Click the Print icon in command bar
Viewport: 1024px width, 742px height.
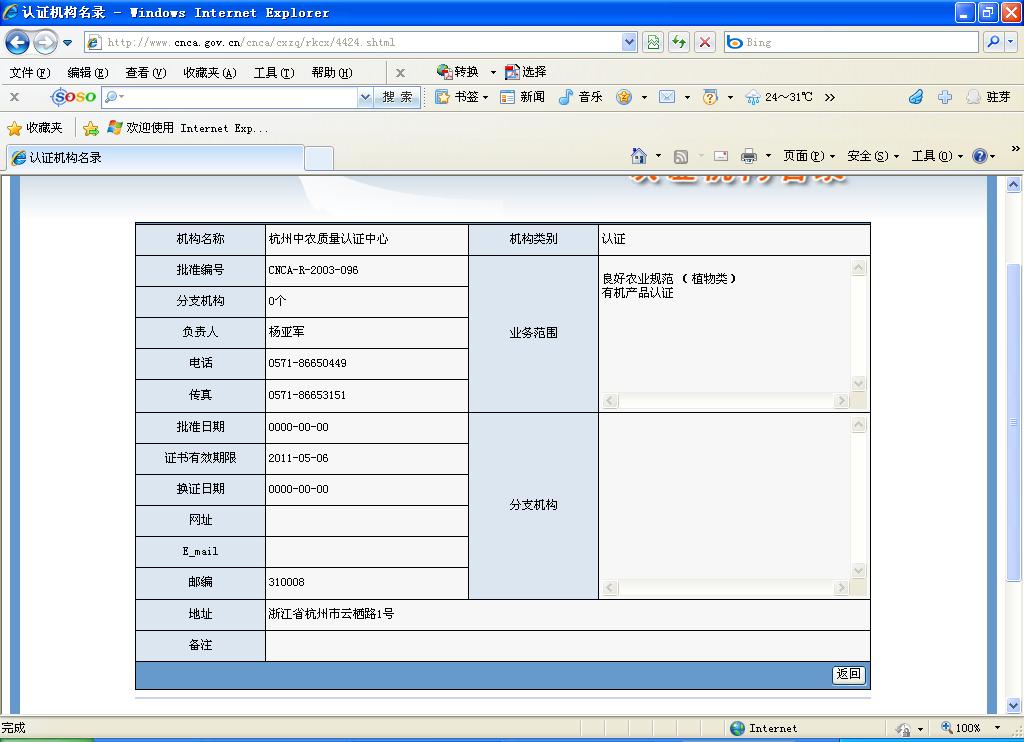click(x=749, y=156)
